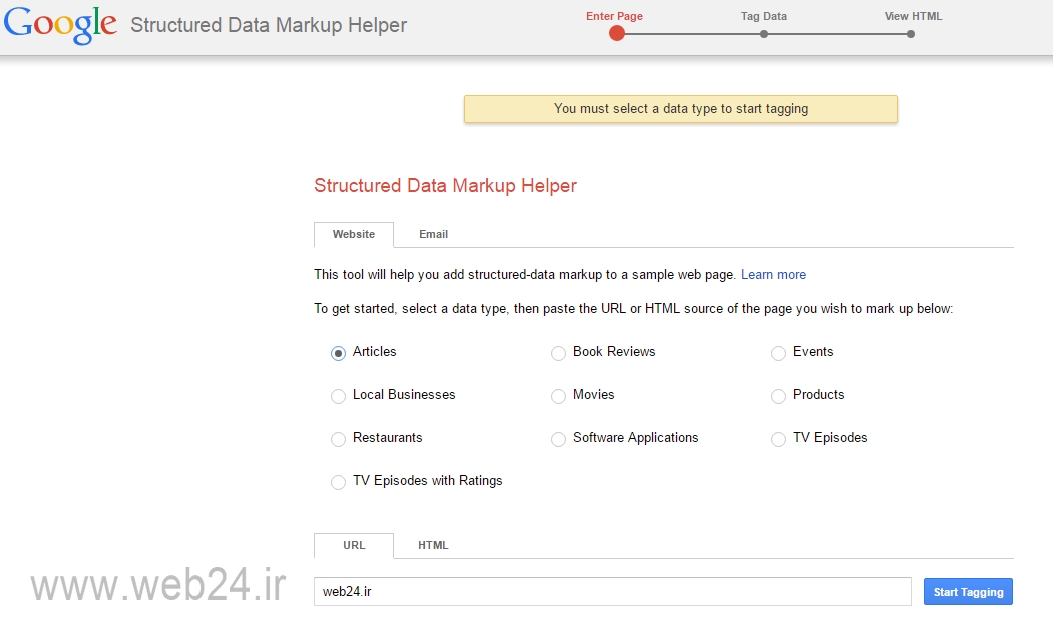This screenshot has width=1053, height=631.
Task: Click the Google logo
Action: 60,26
